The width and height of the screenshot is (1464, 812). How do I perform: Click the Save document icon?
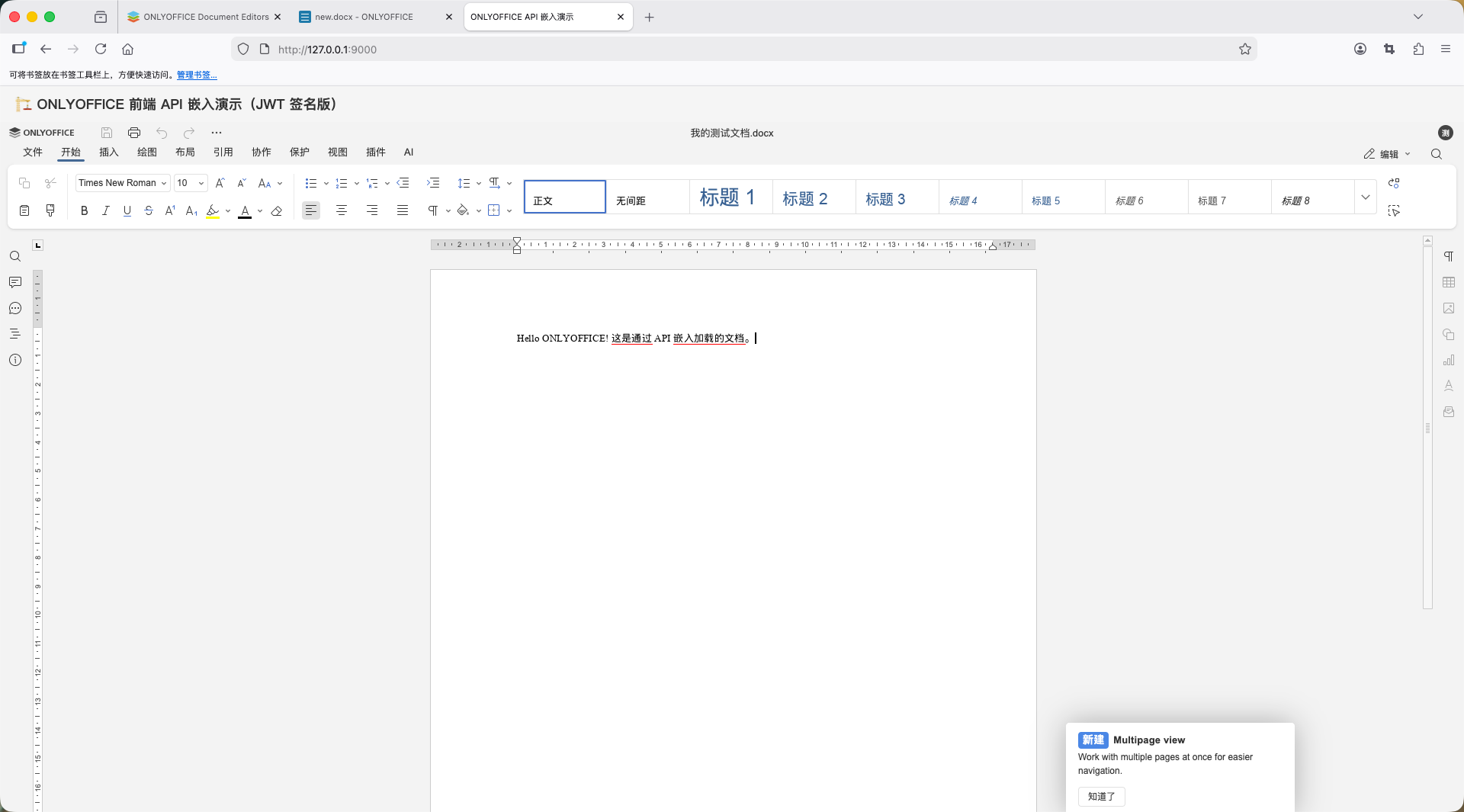[107, 133]
